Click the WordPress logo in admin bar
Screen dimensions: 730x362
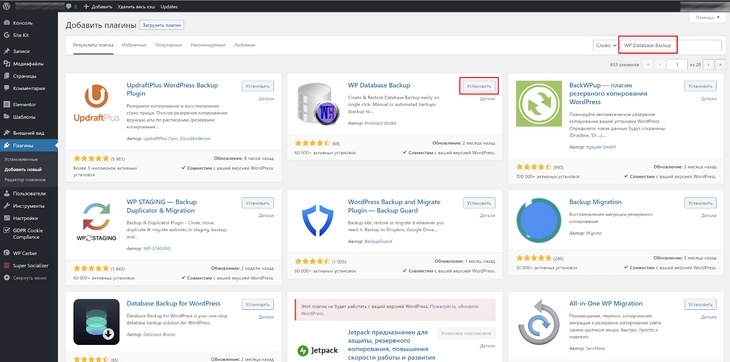click(x=7, y=7)
